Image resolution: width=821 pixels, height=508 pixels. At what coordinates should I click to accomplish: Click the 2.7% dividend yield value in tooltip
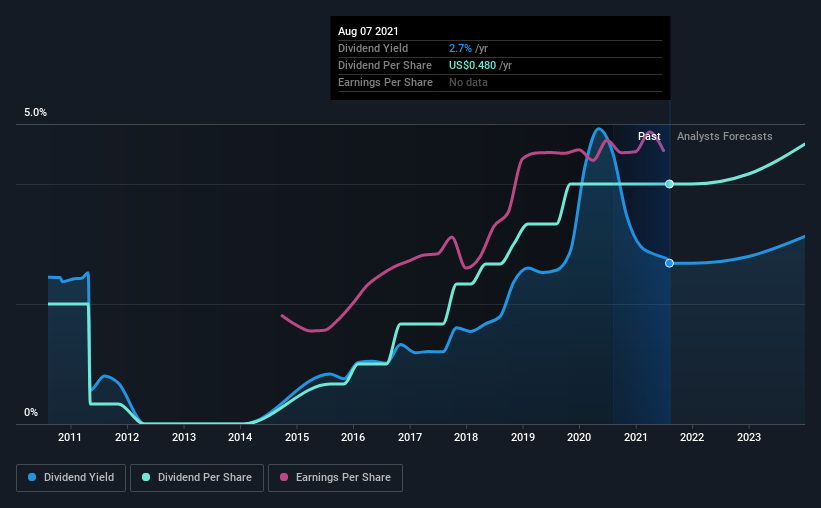460,48
